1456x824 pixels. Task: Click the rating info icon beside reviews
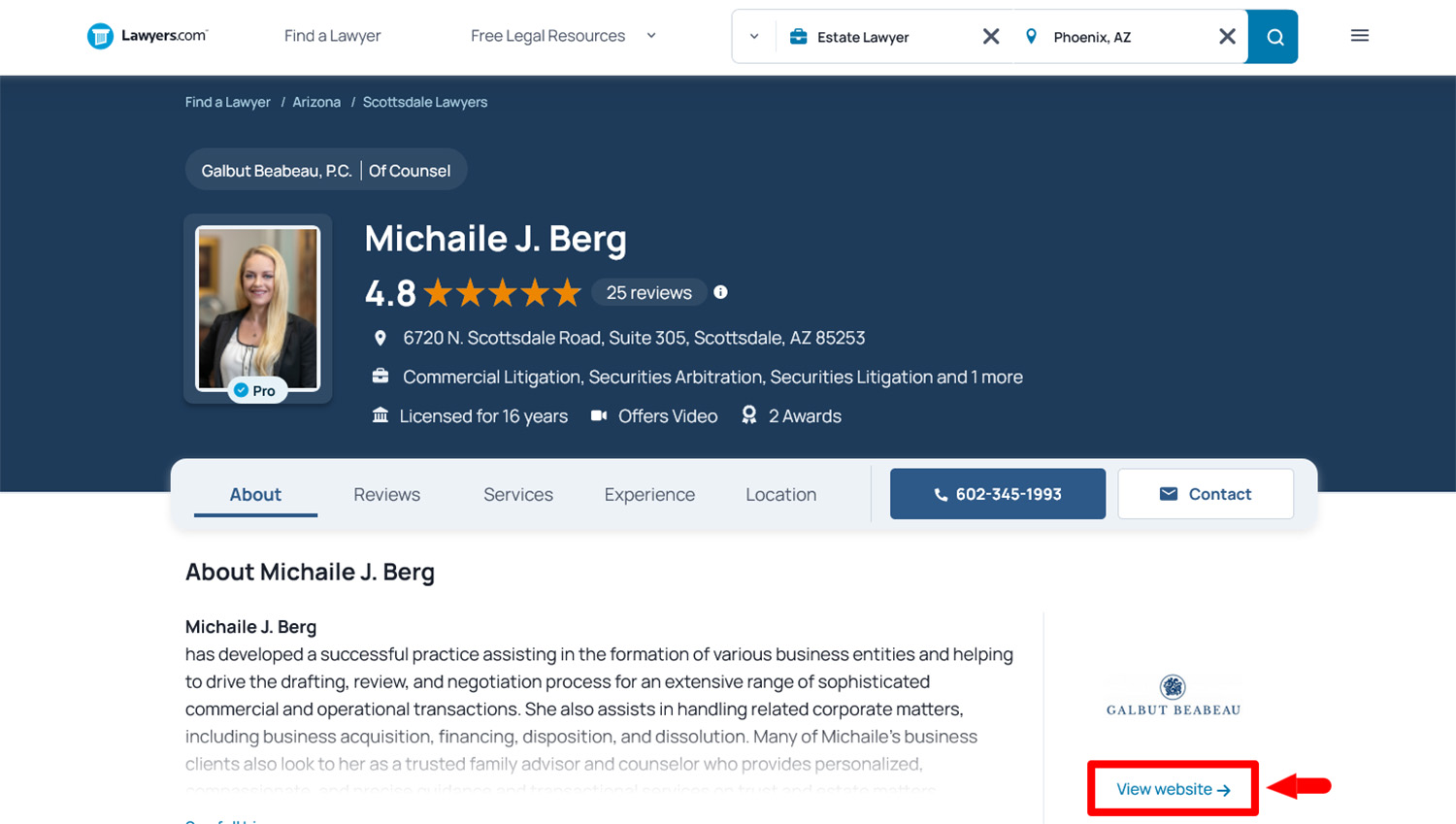click(720, 292)
